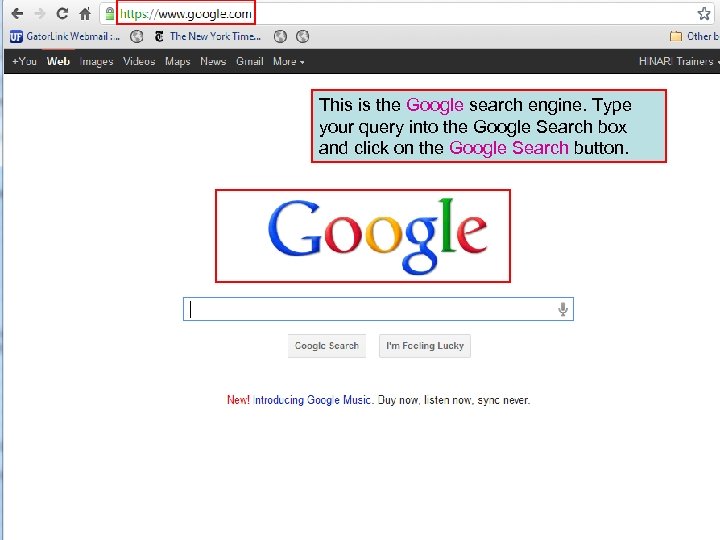Open Gmail from Google bar
Image resolution: width=720 pixels, height=540 pixels.
(250, 61)
